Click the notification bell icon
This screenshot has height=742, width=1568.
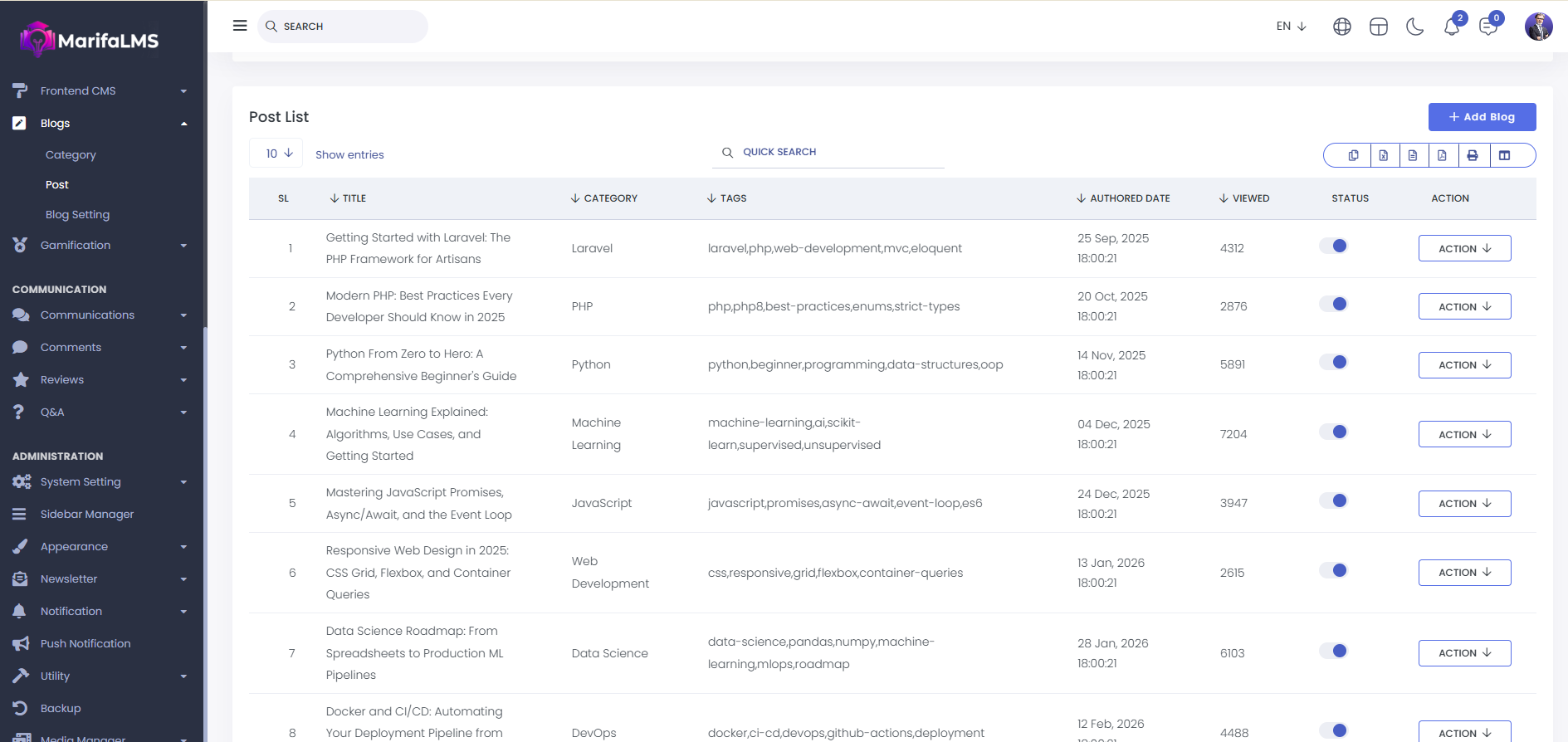1451,27
